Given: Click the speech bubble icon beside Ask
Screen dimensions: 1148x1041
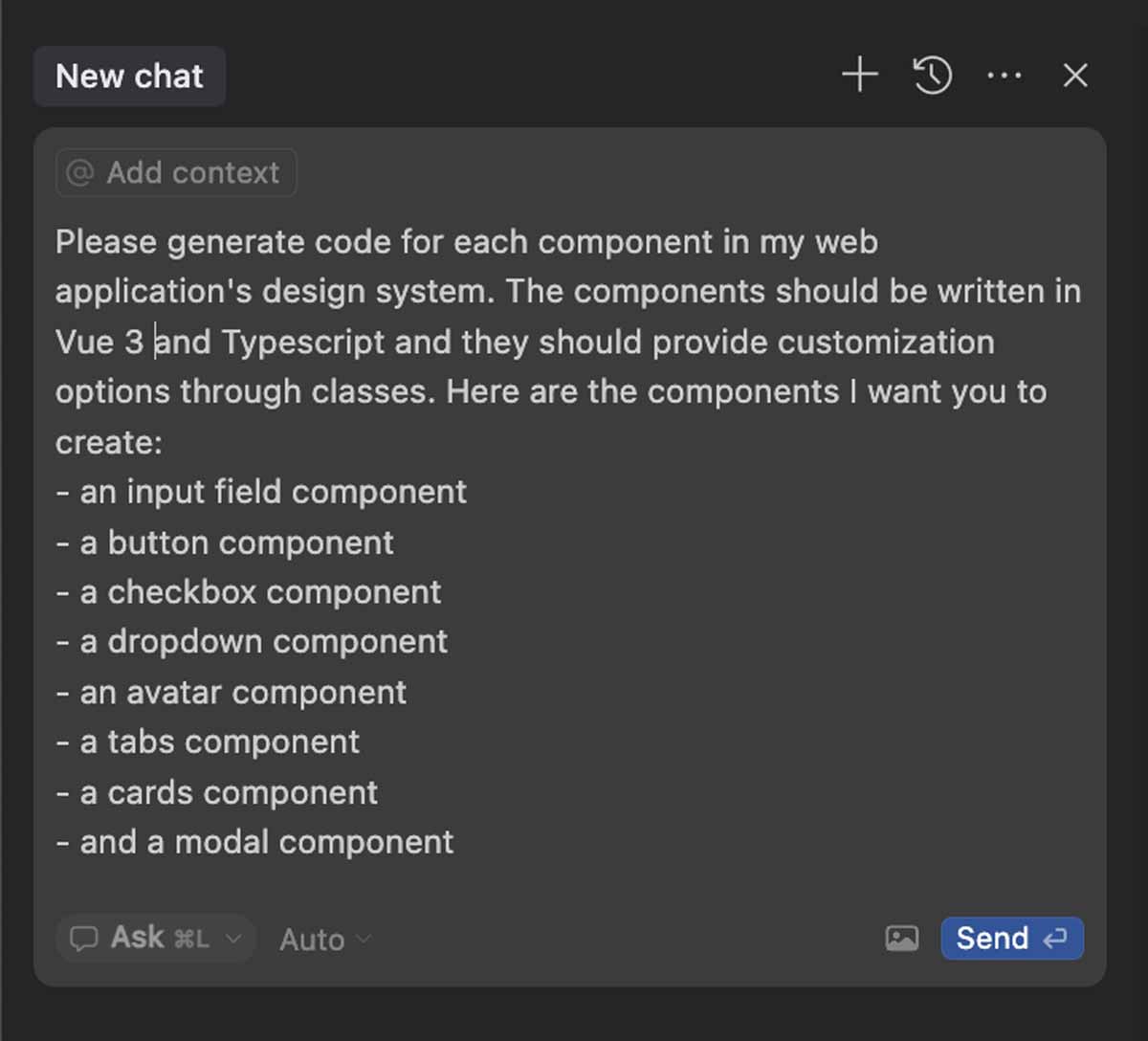Looking at the screenshot, I should click(x=84, y=939).
